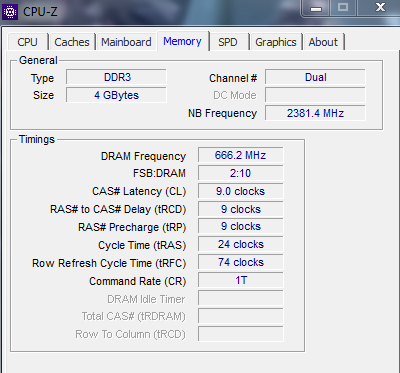The height and width of the screenshot is (373, 400).
Task: Select the 4 GBytes size field
Action: click(x=116, y=95)
